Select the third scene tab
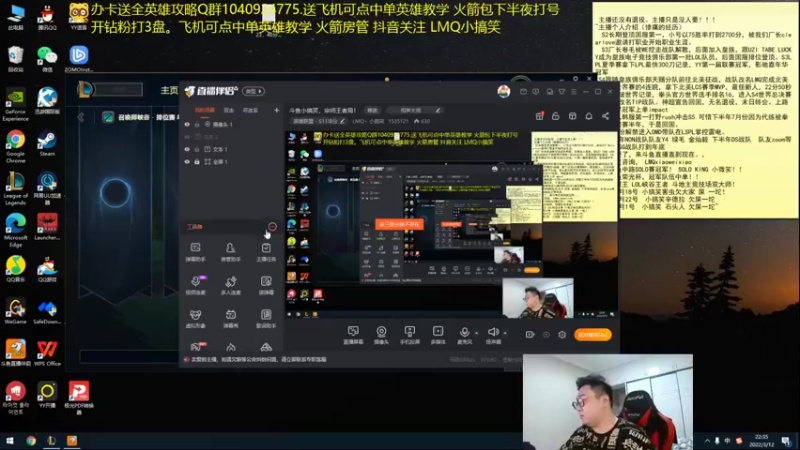Image resolution: width=800 pixels, height=450 pixels. (250, 110)
